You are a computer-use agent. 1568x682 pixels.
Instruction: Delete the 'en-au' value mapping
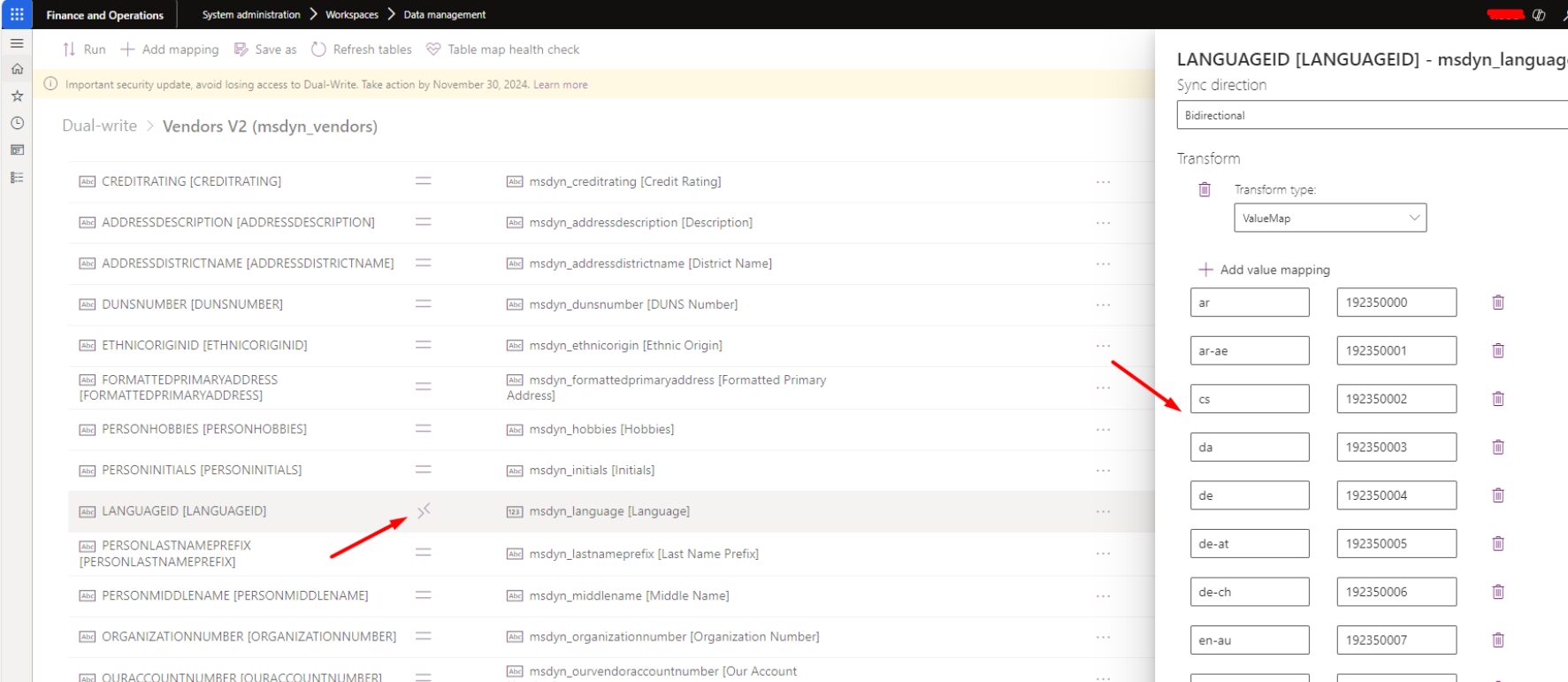pos(1498,640)
